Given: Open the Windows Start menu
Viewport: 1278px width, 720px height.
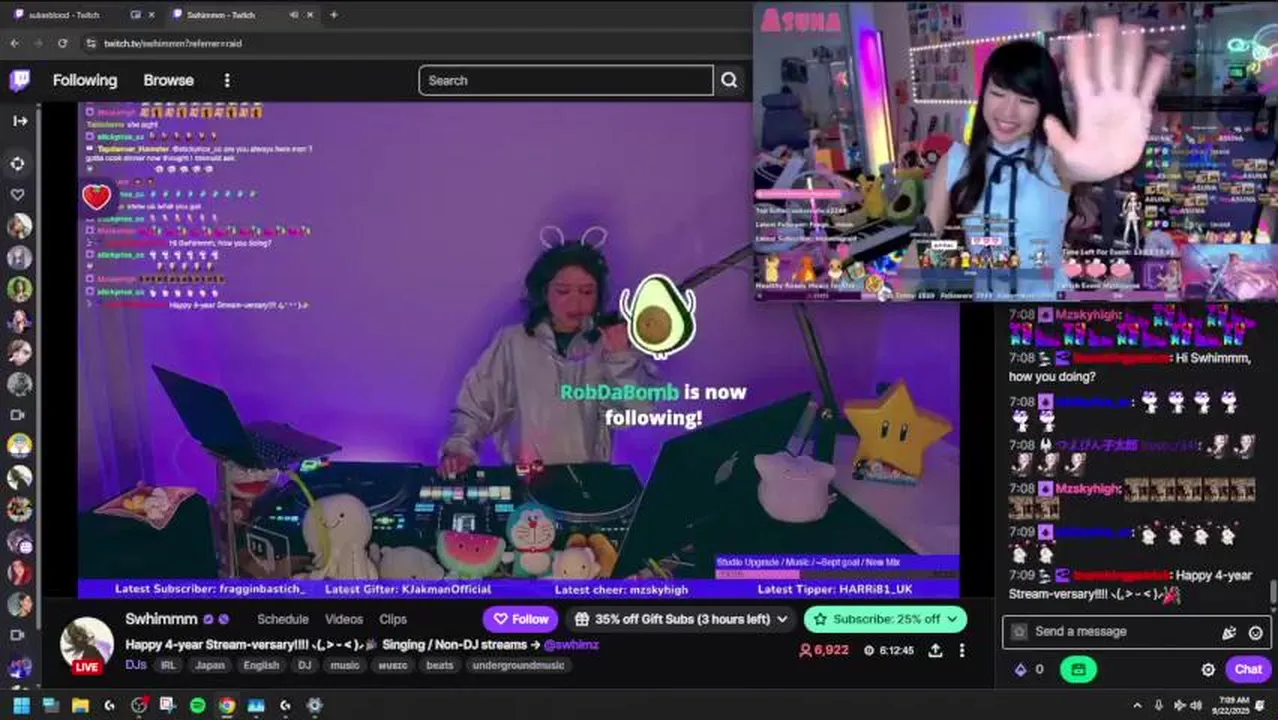Looking at the screenshot, I should tap(21, 705).
